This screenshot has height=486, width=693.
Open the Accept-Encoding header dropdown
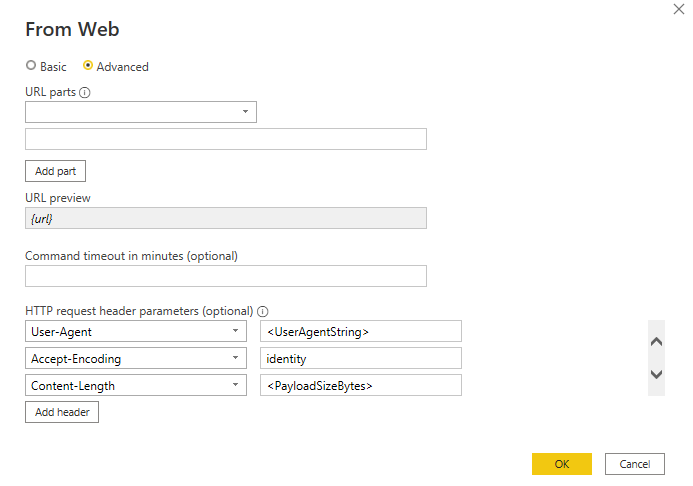136,358
